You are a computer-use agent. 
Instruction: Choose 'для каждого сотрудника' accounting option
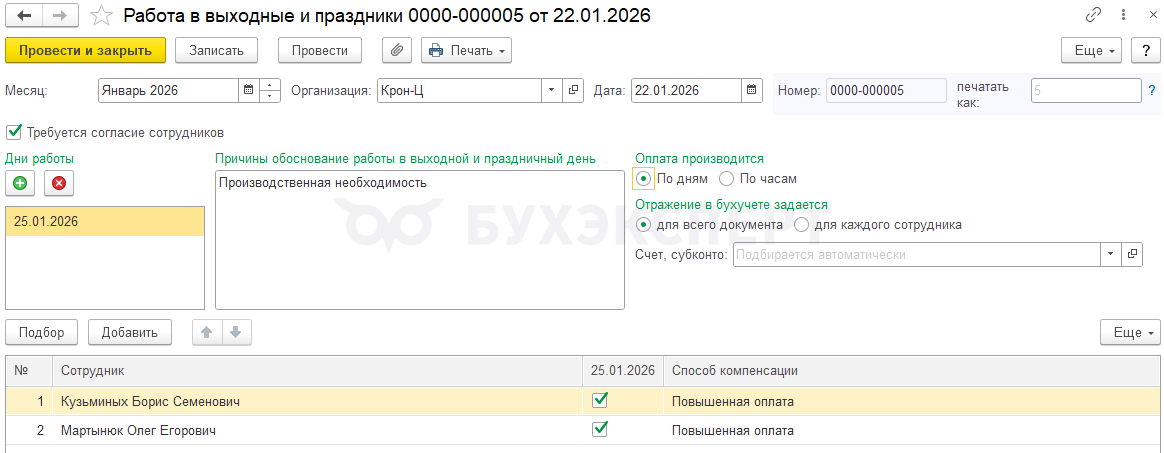[x=801, y=225]
